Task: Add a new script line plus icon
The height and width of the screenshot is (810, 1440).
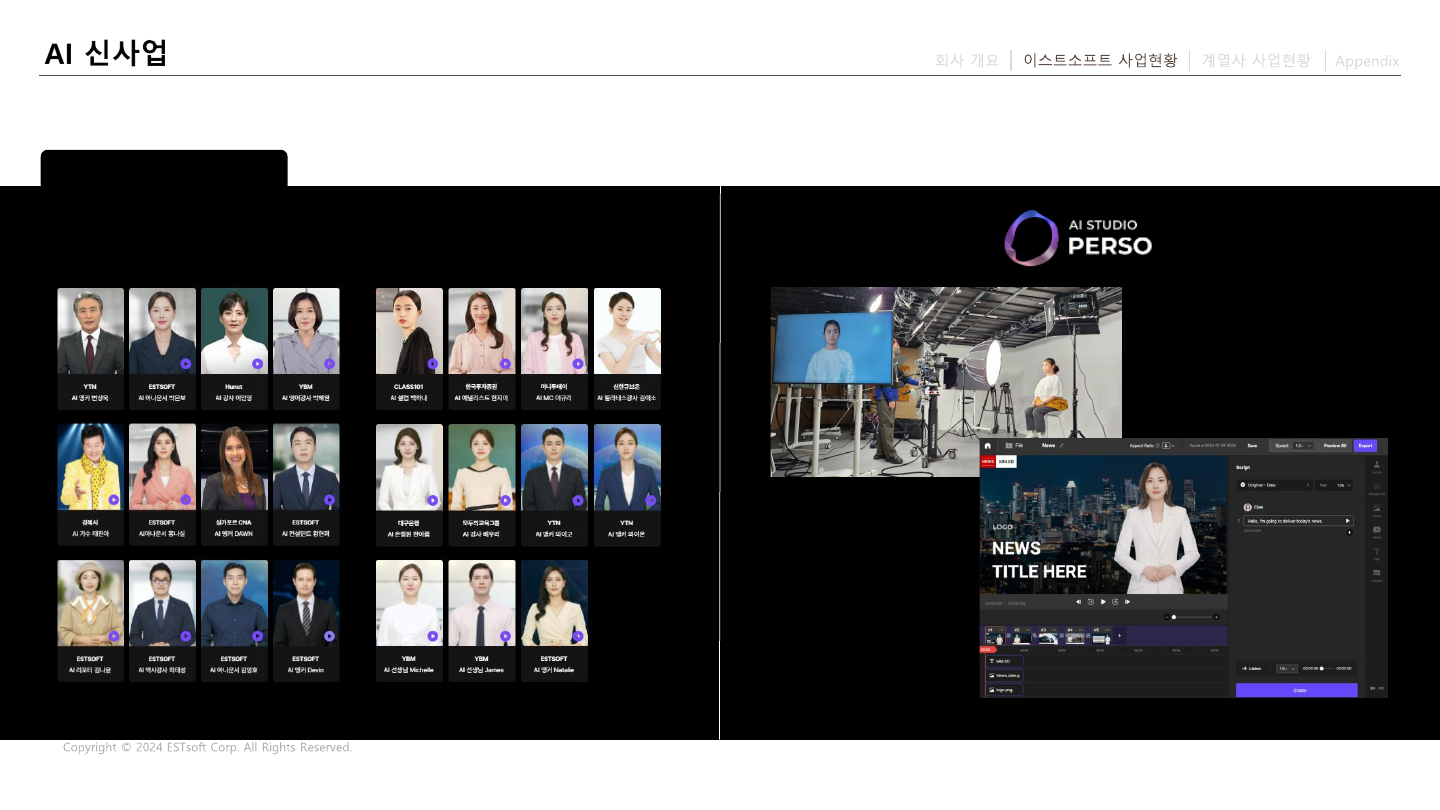Action: pyautogui.click(x=1349, y=532)
